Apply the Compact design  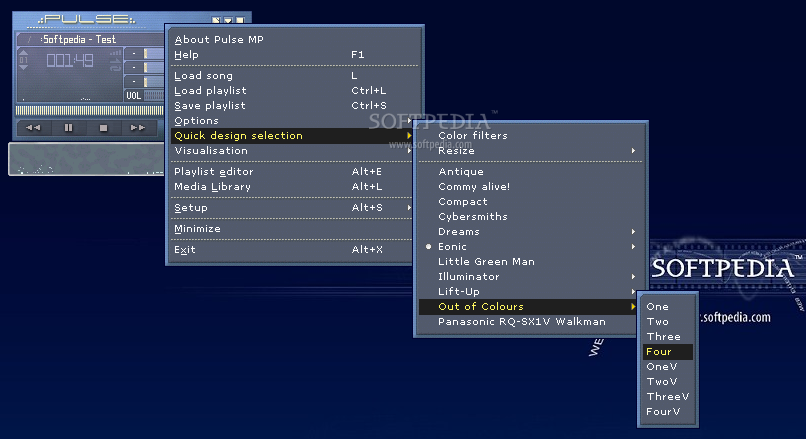(529, 202)
